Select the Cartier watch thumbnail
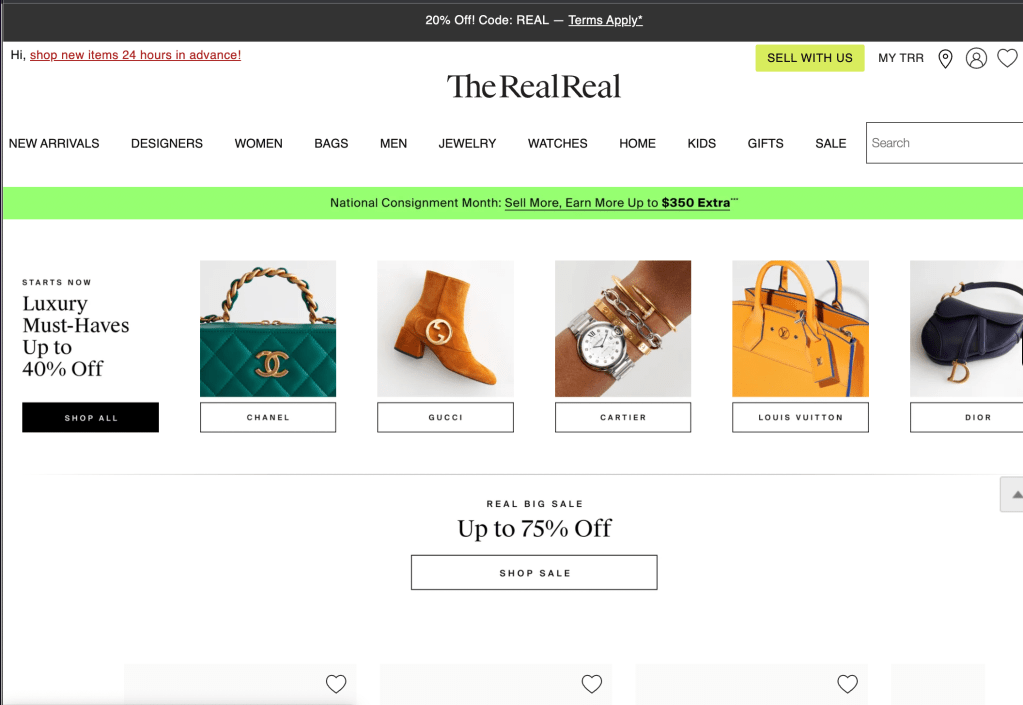Image resolution: width=1023 pixels, height=705 pixels. (623, 329)
